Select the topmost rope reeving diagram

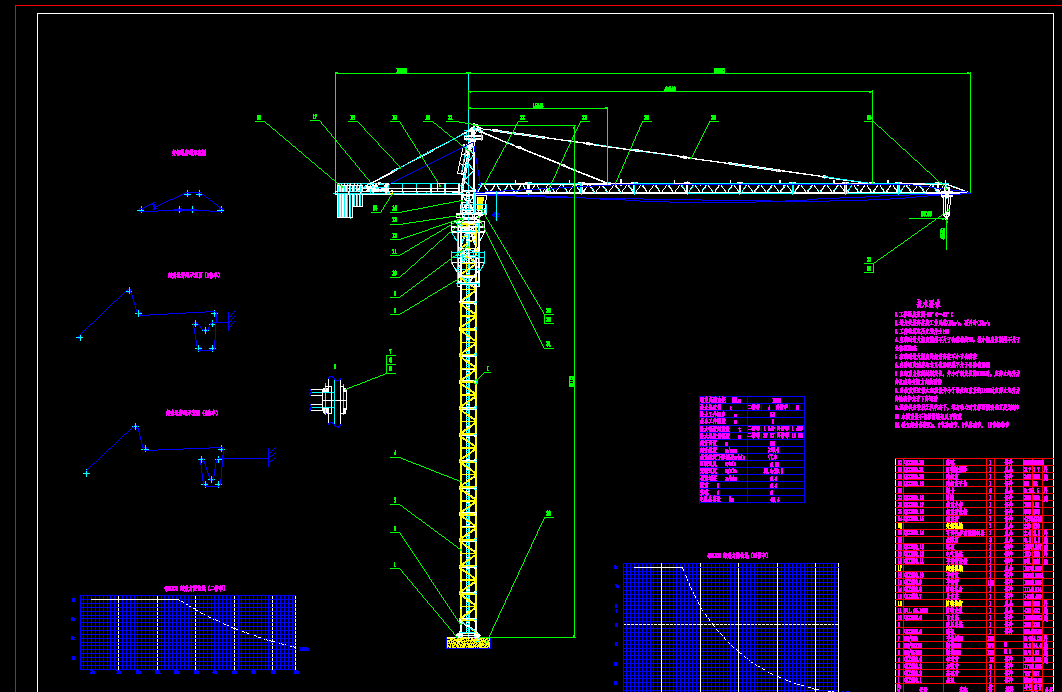[181, 202]
